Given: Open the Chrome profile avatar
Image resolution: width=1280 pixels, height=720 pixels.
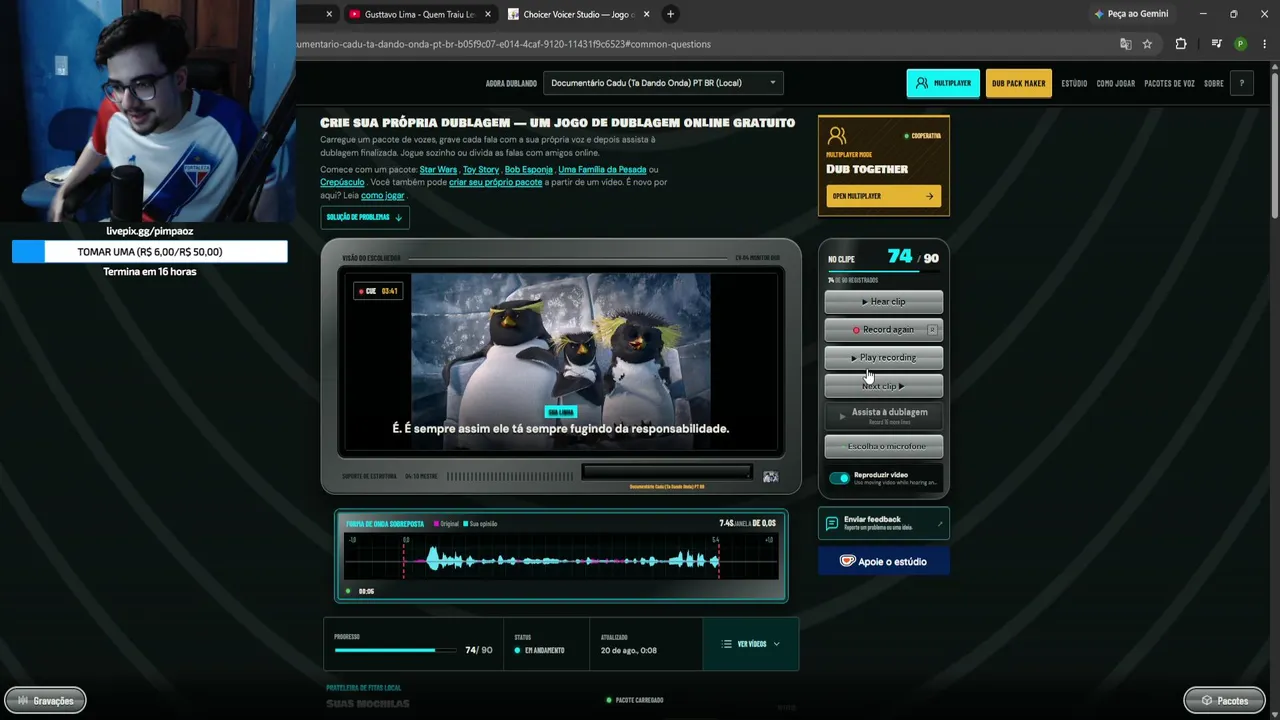Looking at the screenshot, I should coord(1240,44).
